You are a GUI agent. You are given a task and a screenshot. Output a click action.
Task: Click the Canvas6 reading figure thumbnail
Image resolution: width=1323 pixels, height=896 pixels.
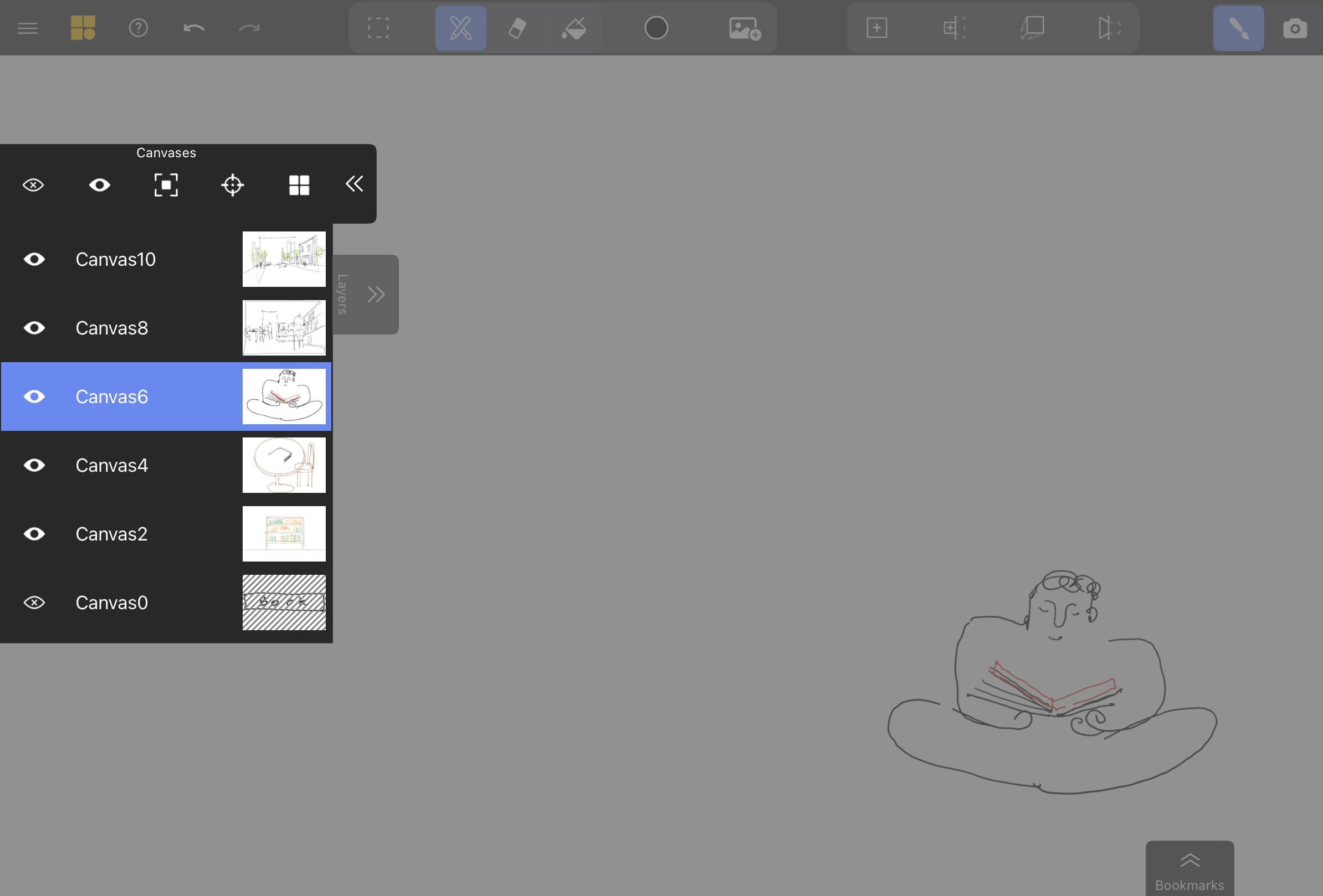[x=284, y=396]
